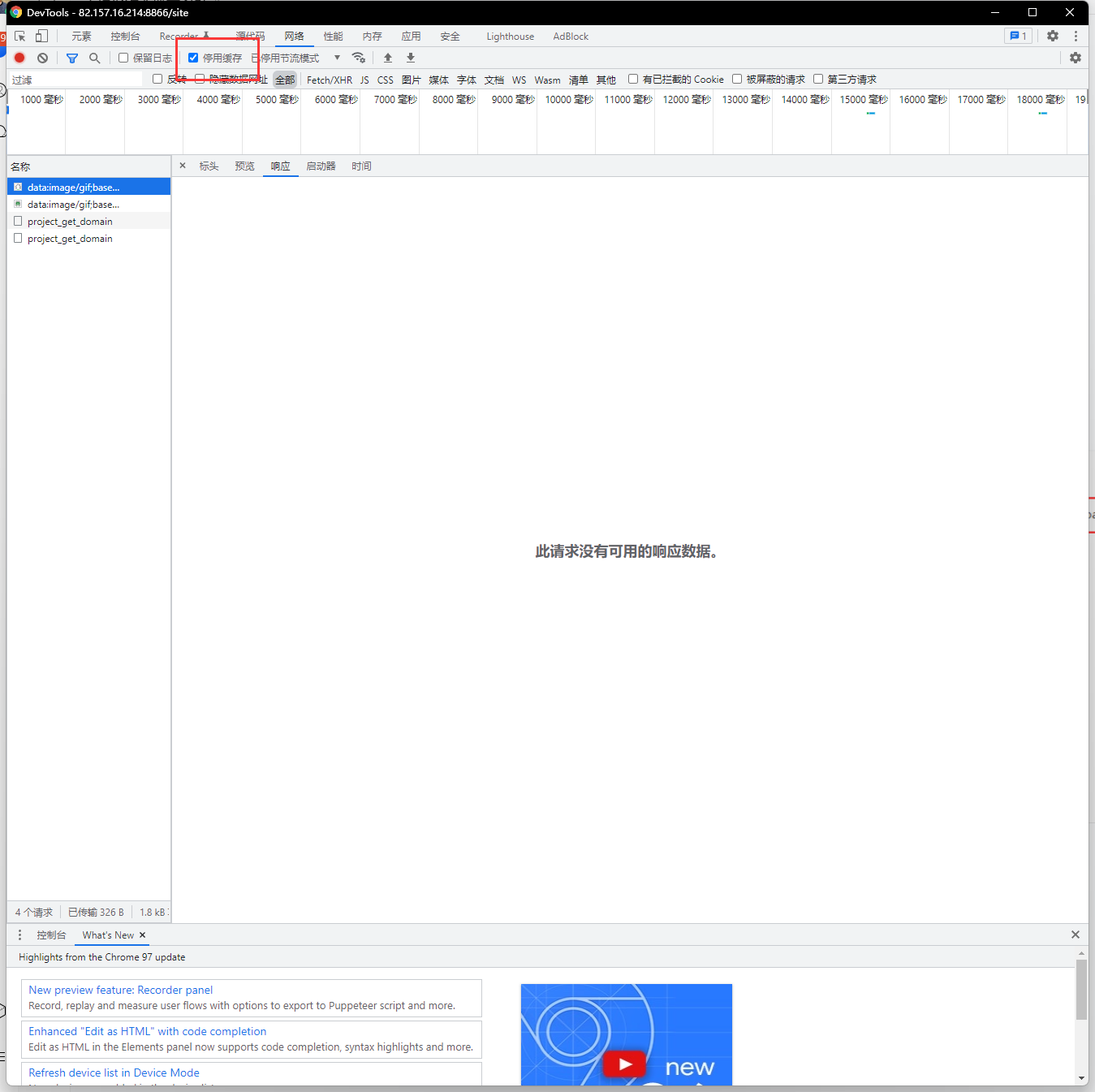This screenshot has width=1095, height=1092.
Task: Open the Lighthouse tab
Action: (511, 37)
